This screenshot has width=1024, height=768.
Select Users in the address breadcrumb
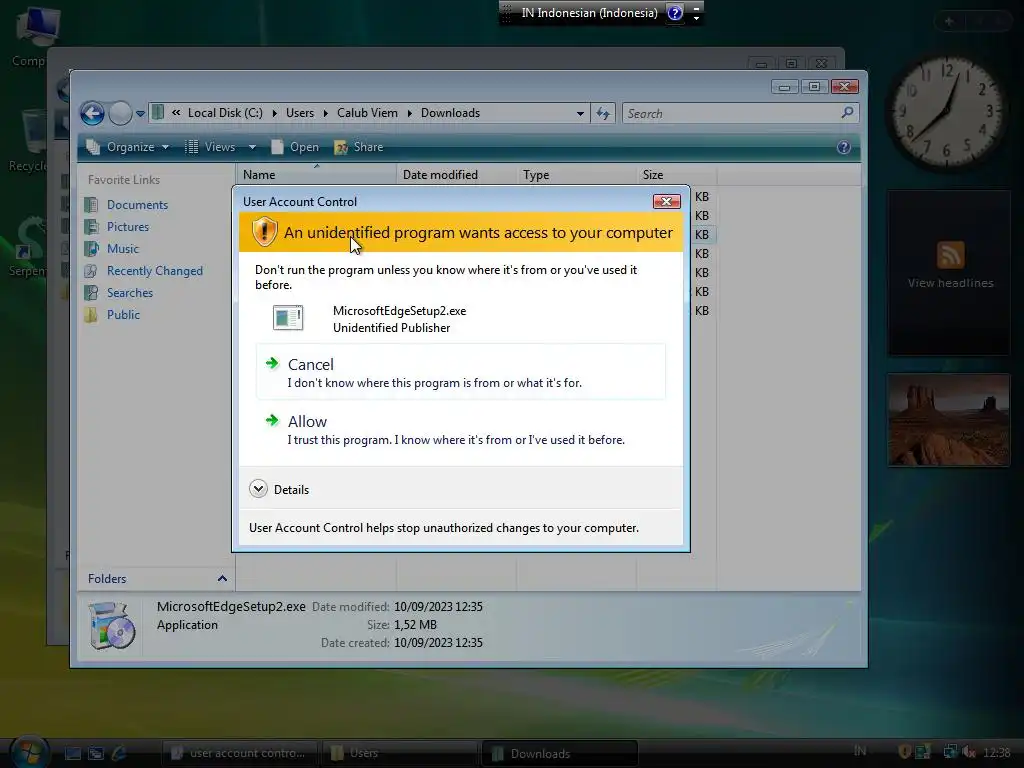coord(300,113)
